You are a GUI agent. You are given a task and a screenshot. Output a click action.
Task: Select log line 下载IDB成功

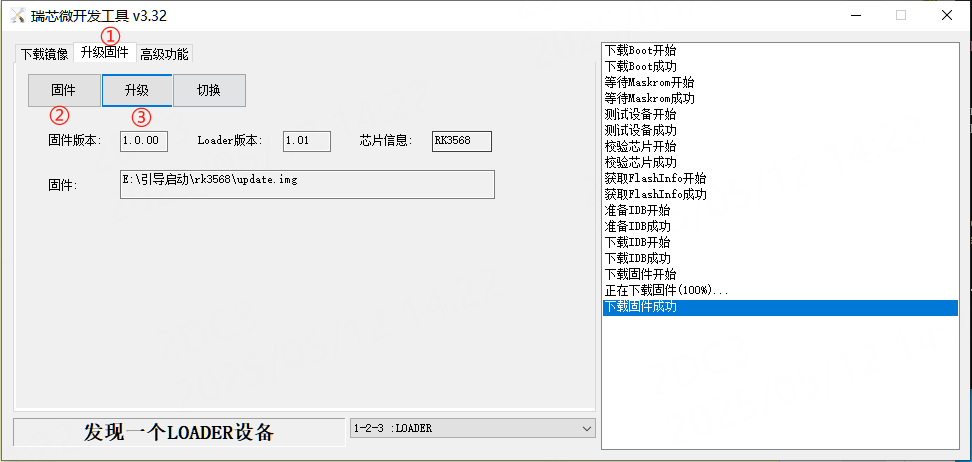pyautogui.click(x=780, y=259)
